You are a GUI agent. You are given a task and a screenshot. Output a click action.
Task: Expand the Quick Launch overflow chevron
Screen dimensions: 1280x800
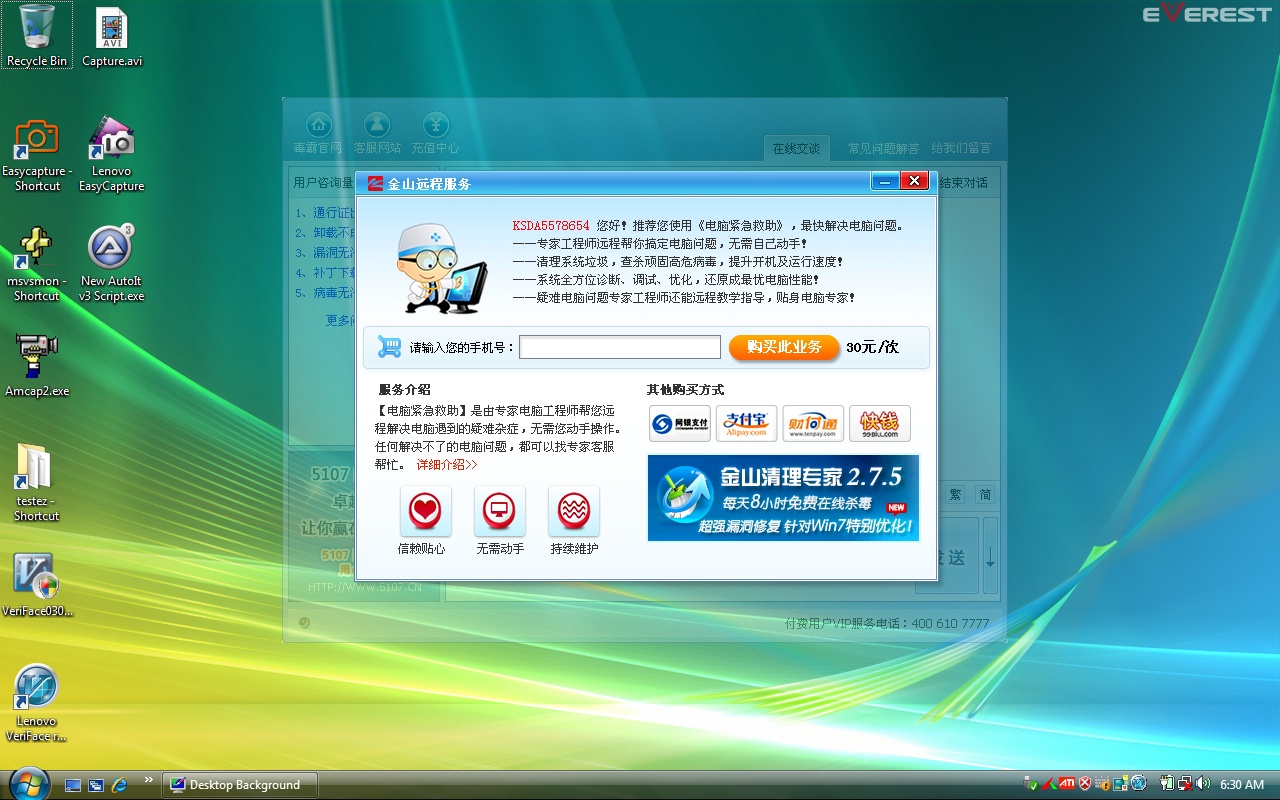[x=149, y=779]
